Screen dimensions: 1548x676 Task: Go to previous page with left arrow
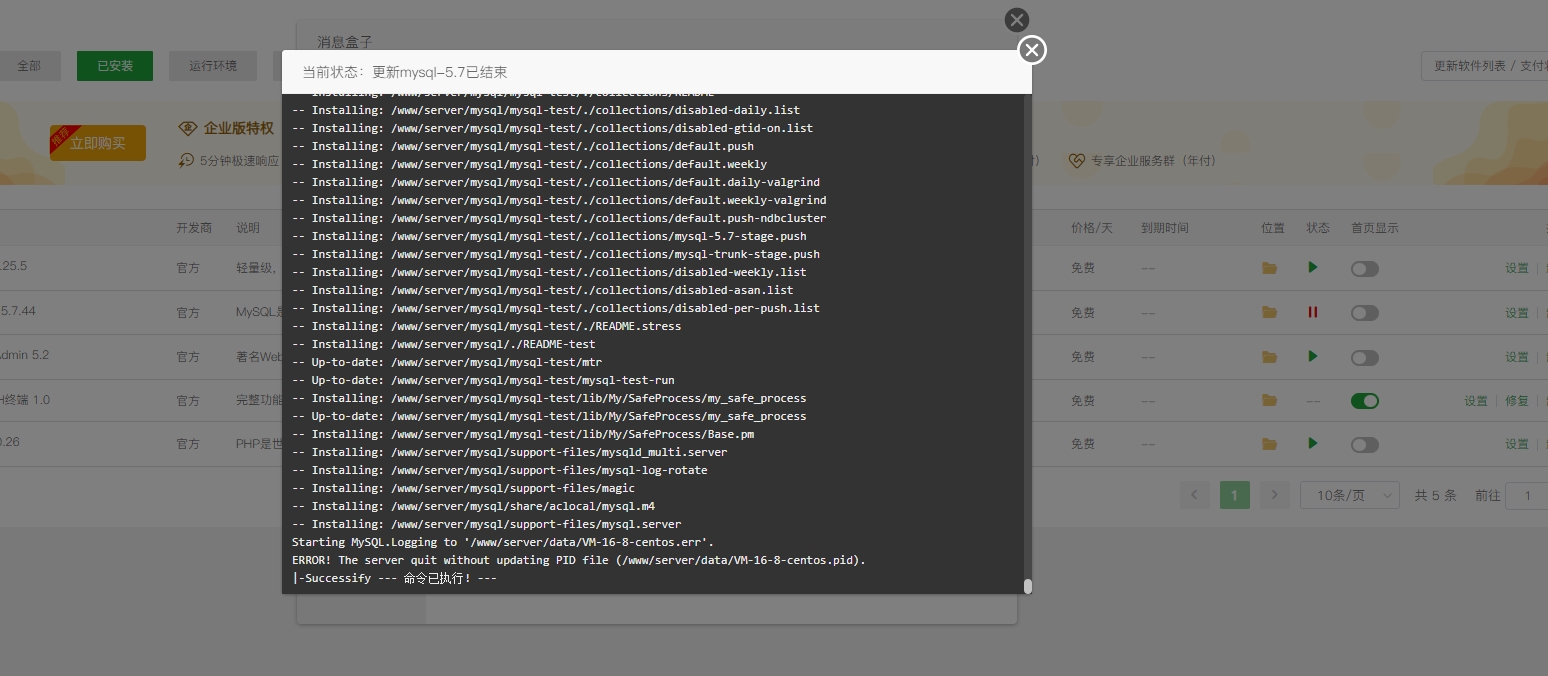click(x=1195, y=495)
